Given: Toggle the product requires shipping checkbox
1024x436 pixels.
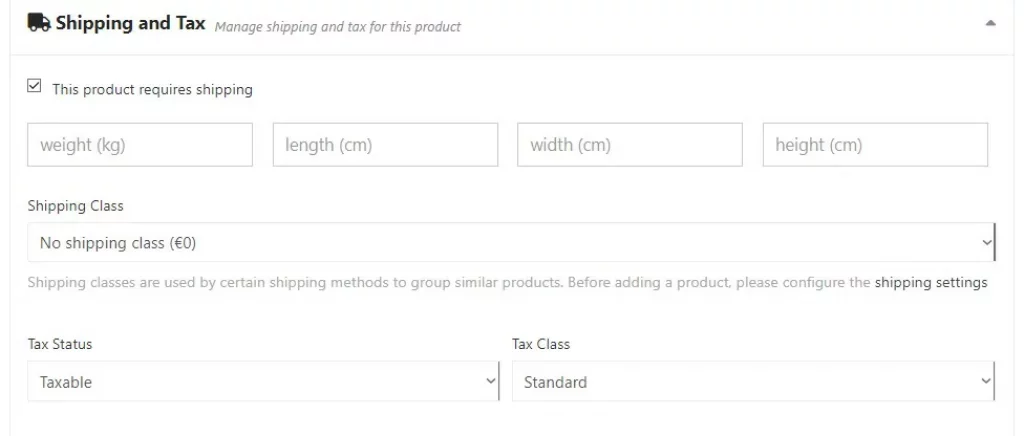Looking at the screenshot, I should pos(35,87).
